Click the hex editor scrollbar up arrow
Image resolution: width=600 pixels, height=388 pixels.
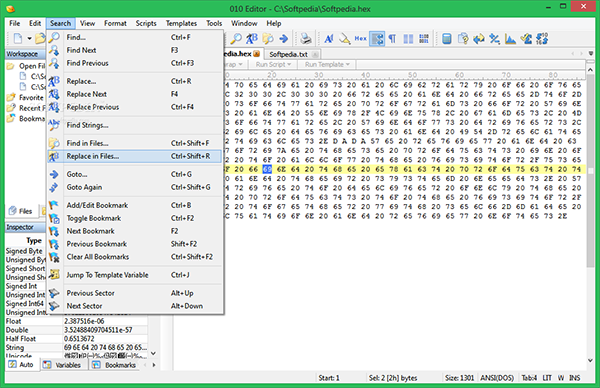click(590, 70)
